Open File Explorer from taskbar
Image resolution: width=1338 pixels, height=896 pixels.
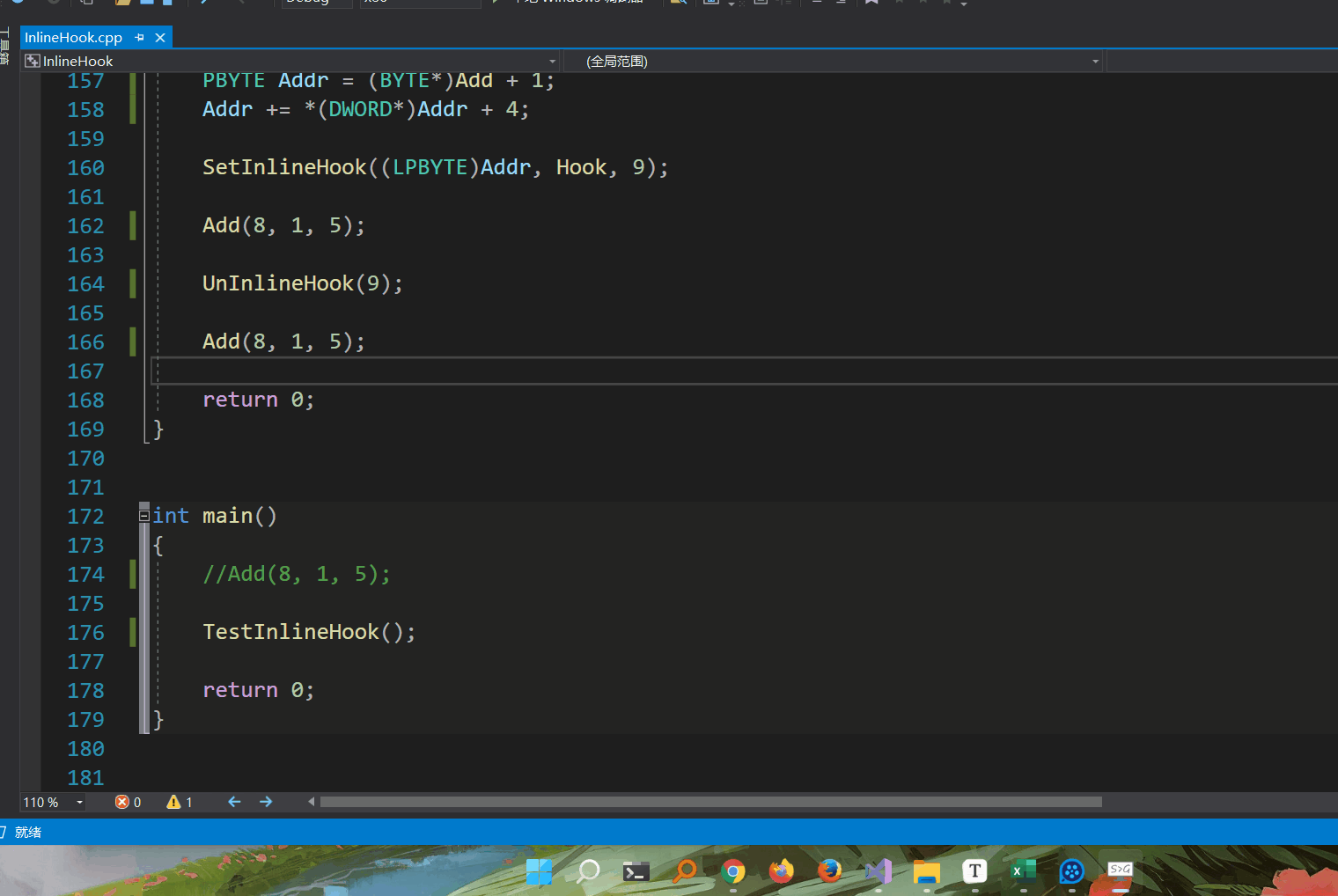(x=927, y=871)
